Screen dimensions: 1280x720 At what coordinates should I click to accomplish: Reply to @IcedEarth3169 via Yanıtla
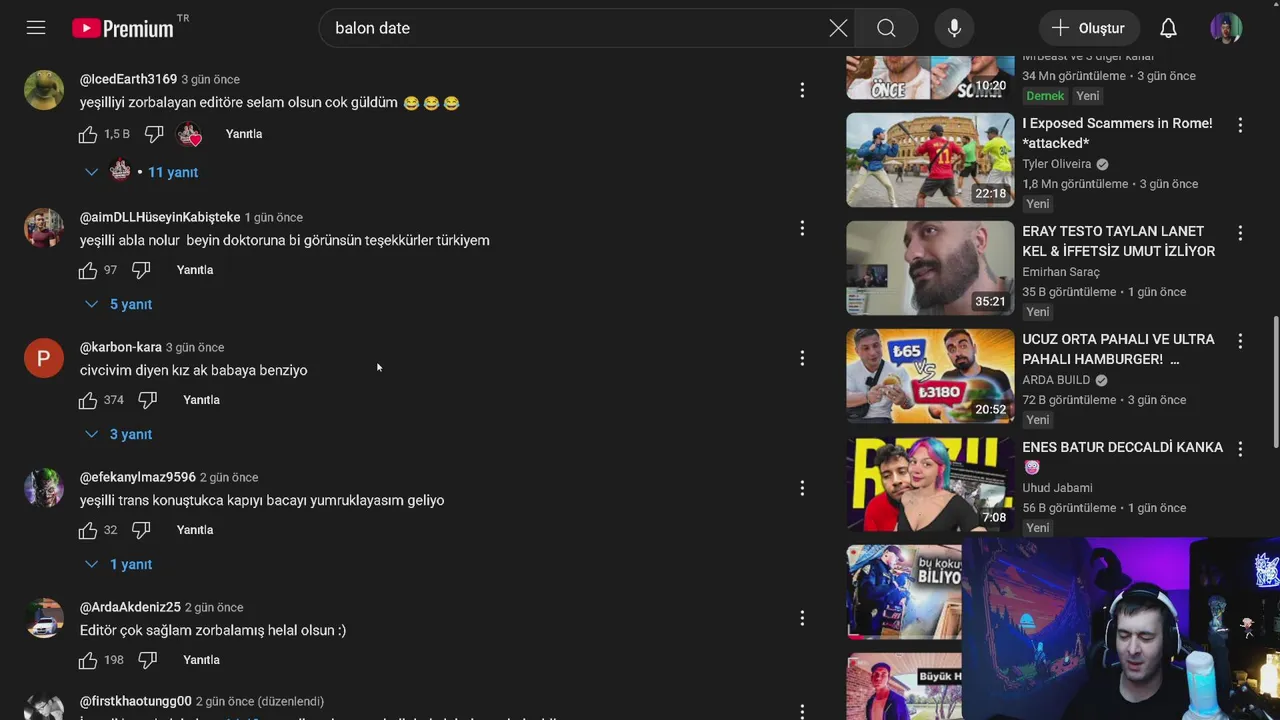pos(244,134)
